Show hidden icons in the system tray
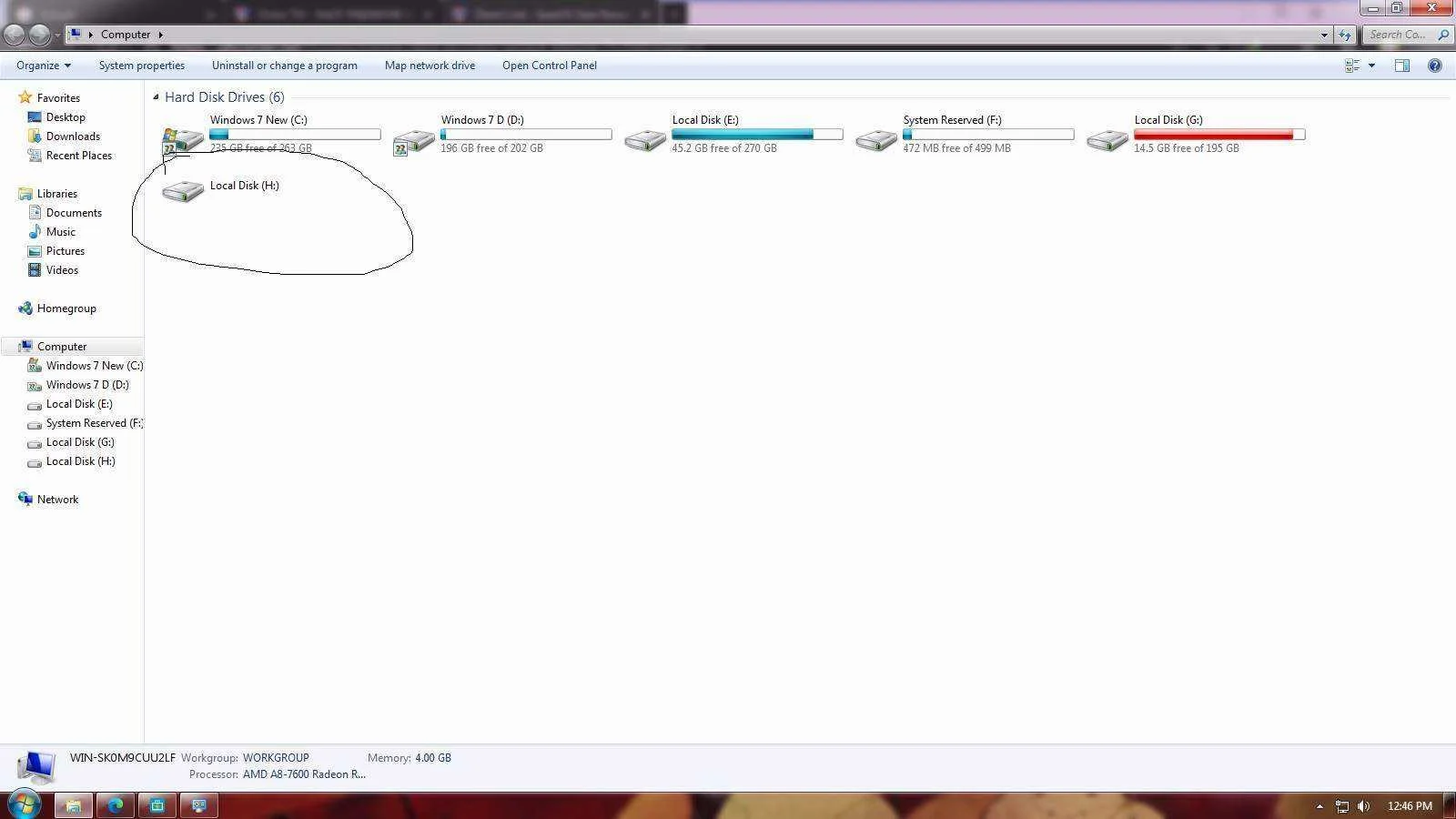Image resolution: width=1456 pixels, height=819 pixels. [1319, 806]
